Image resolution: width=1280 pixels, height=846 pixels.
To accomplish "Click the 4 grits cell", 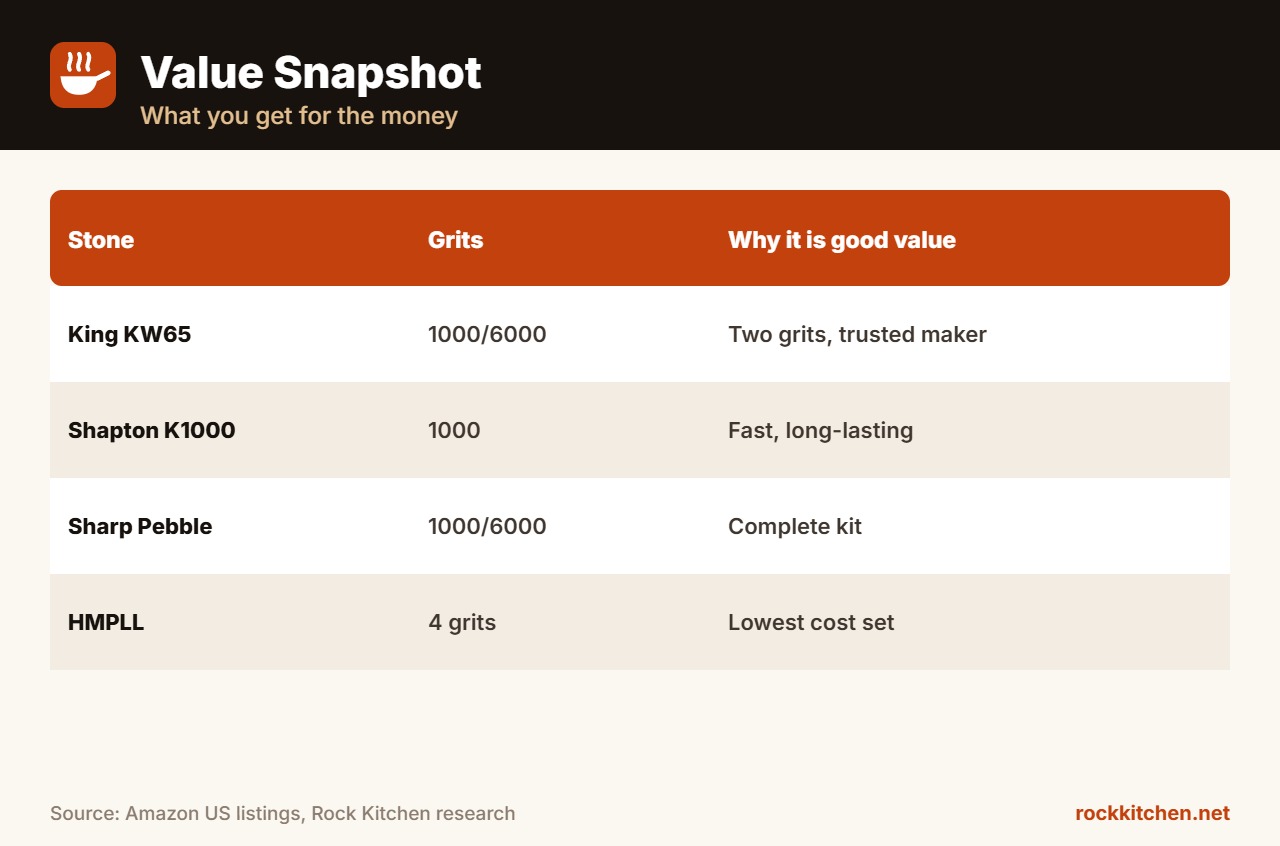I will pyautogui.click(x=462, y=622).
